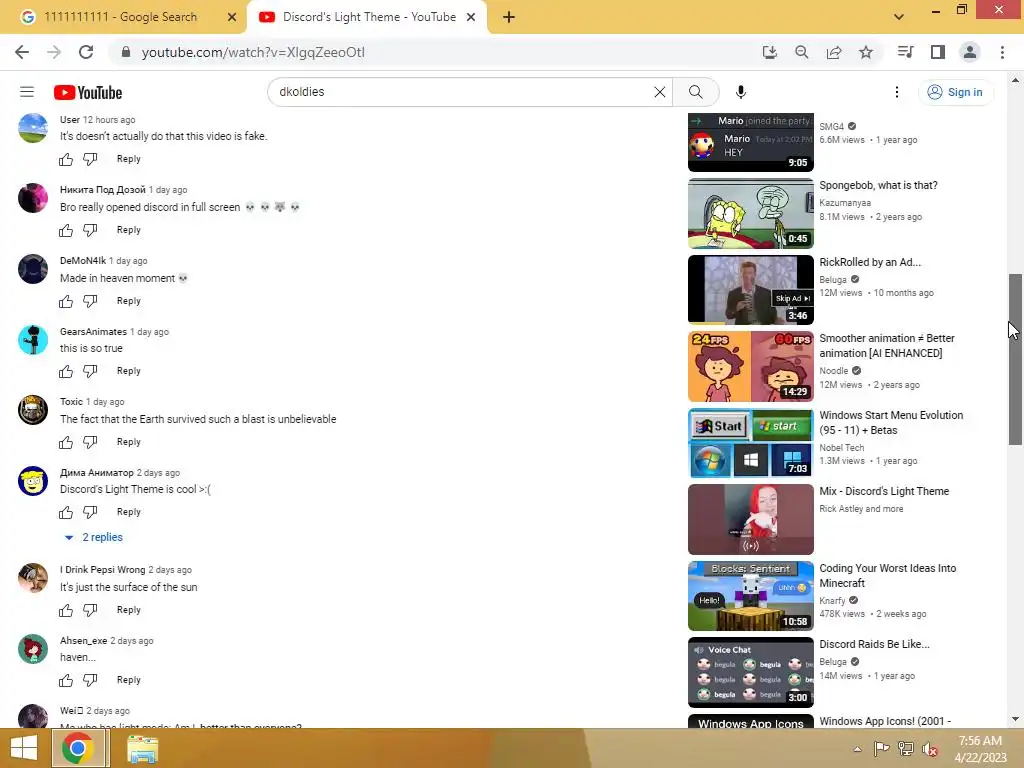
Task: Open 'Windows Start Menu Evolution' video
Action: click(891, 423)
